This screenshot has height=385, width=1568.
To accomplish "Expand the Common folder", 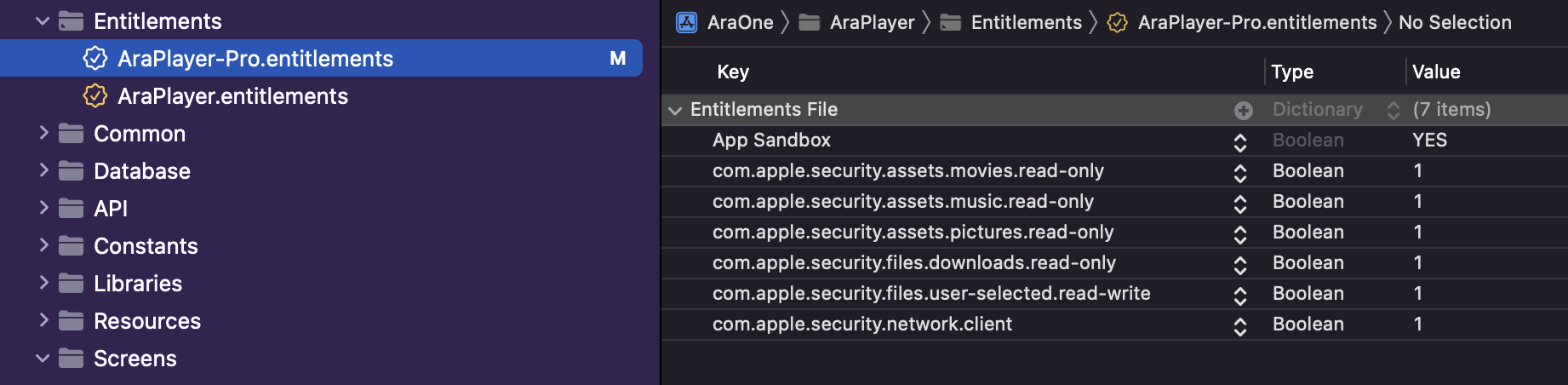I will [43, 133].
